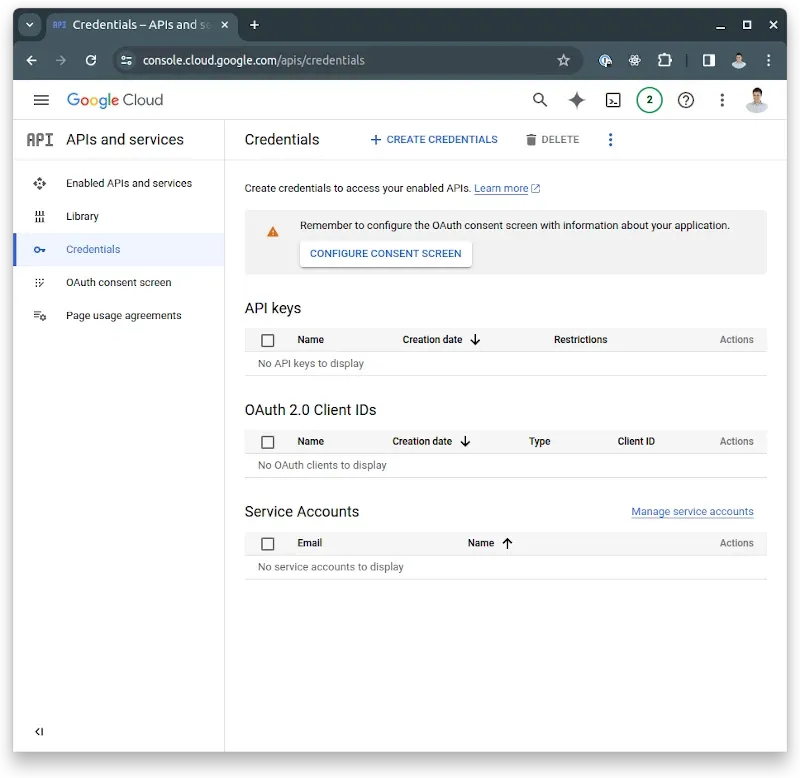The image size is (800, 778).
Task: Follow the Learn more link
Action: click(501, 188)
